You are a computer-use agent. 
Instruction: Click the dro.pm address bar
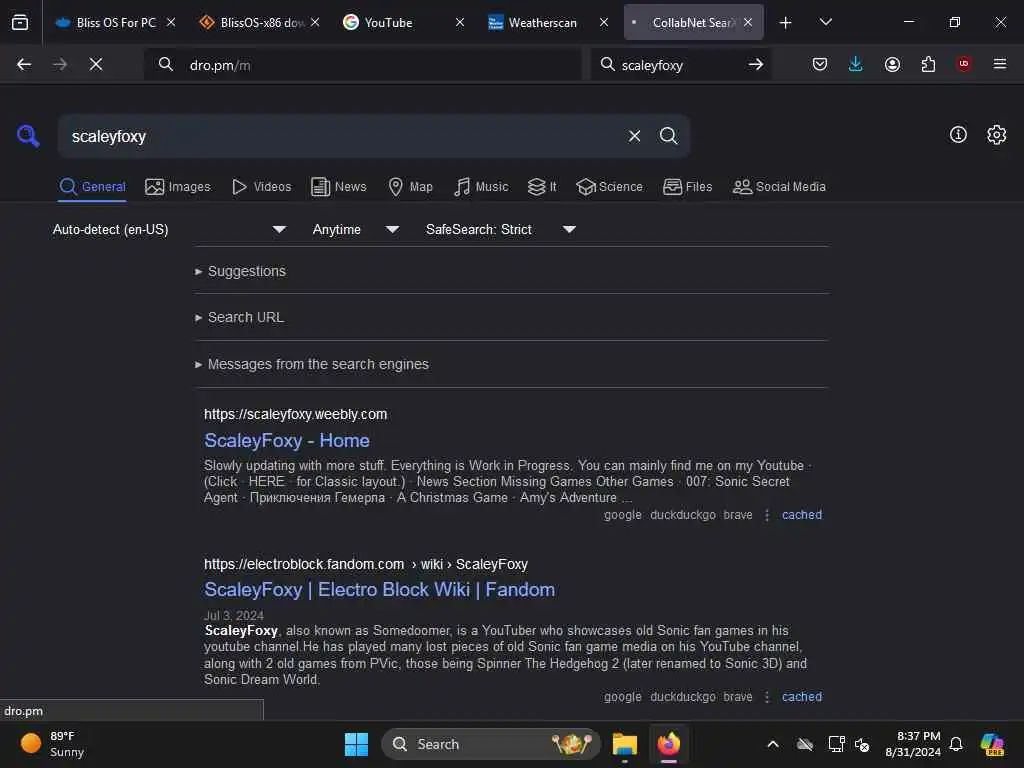coord(362,64)
